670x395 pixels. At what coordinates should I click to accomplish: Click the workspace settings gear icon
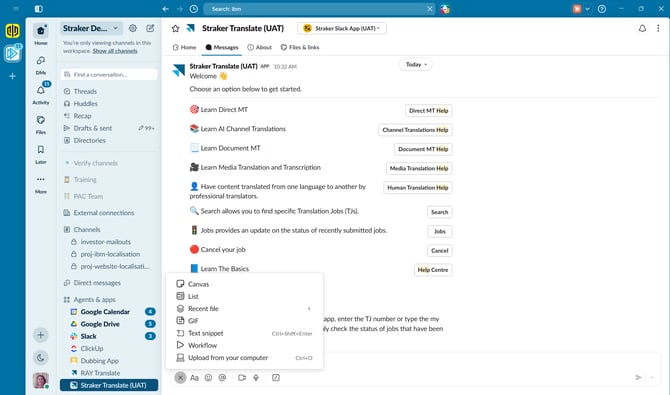pyautogui.click(x=133, y=28)
